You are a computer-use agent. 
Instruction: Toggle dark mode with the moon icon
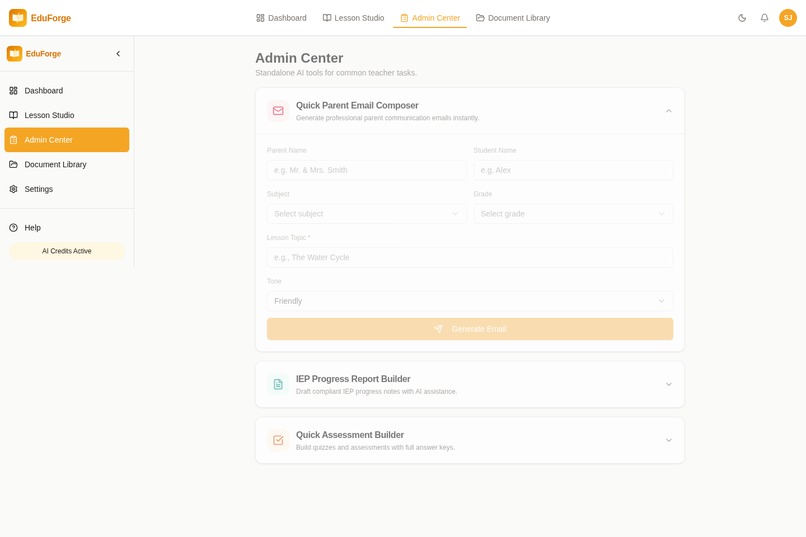[x=742, y=18]
